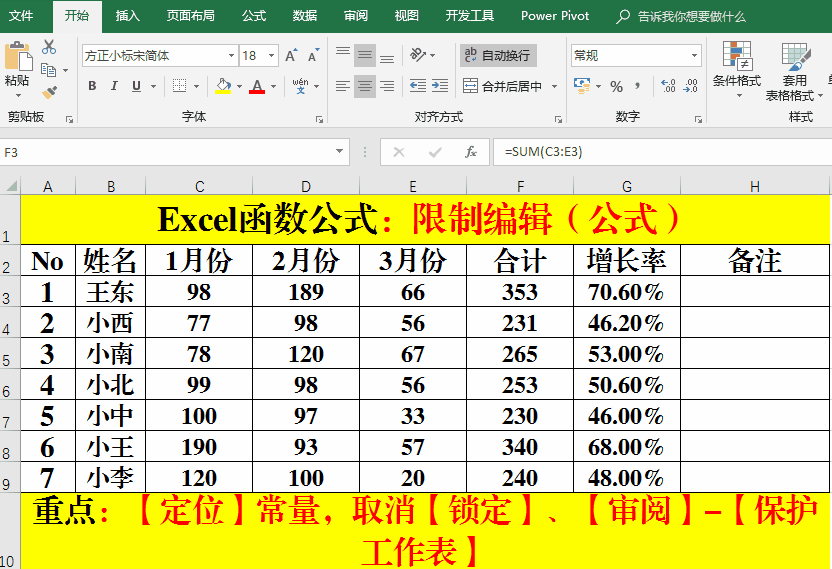
Task: Click the text orientation icon
Action: [418, 55]
